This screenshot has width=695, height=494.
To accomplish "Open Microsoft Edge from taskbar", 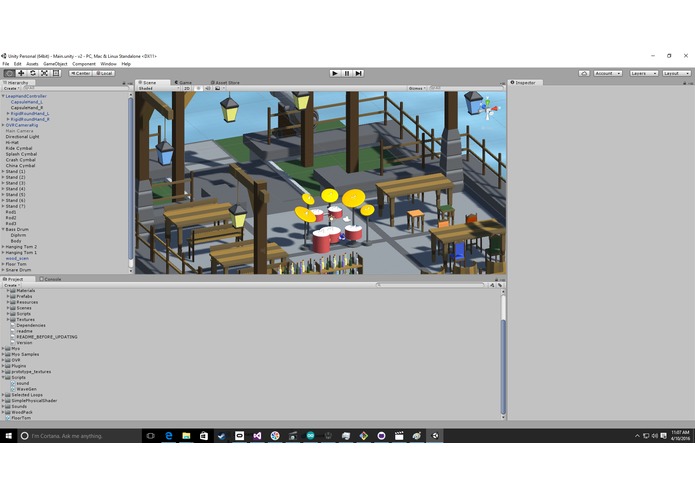I will [168, 436].
